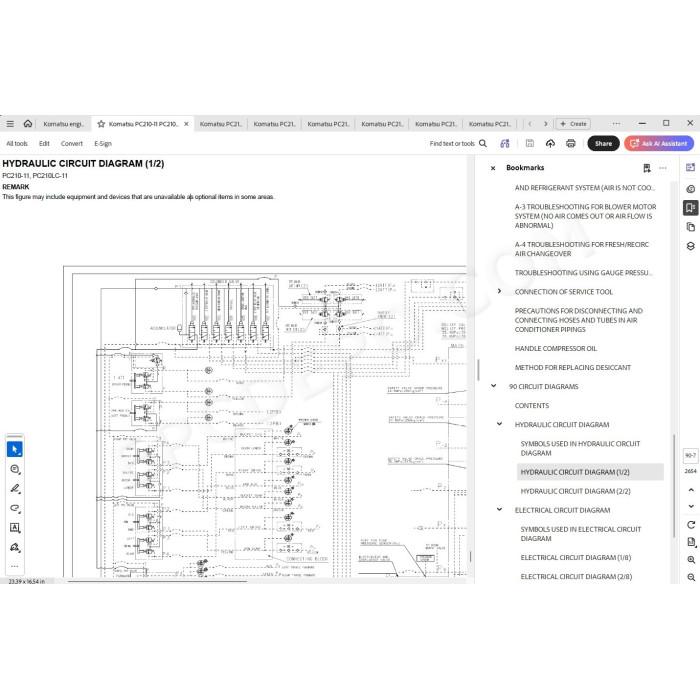Open the hamburger menu icon

10,124
